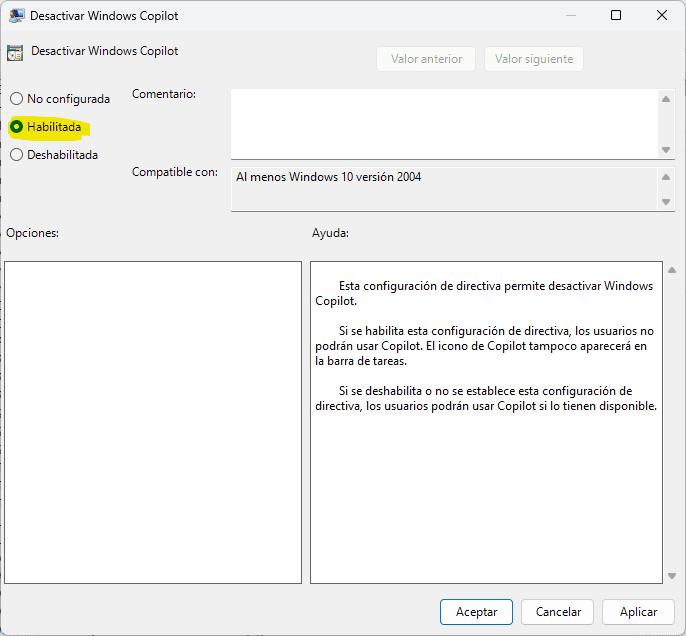Close the Desactivar Windows Copilot dialog
Viewport: 686px width, 636px height.
pos(662,16)
